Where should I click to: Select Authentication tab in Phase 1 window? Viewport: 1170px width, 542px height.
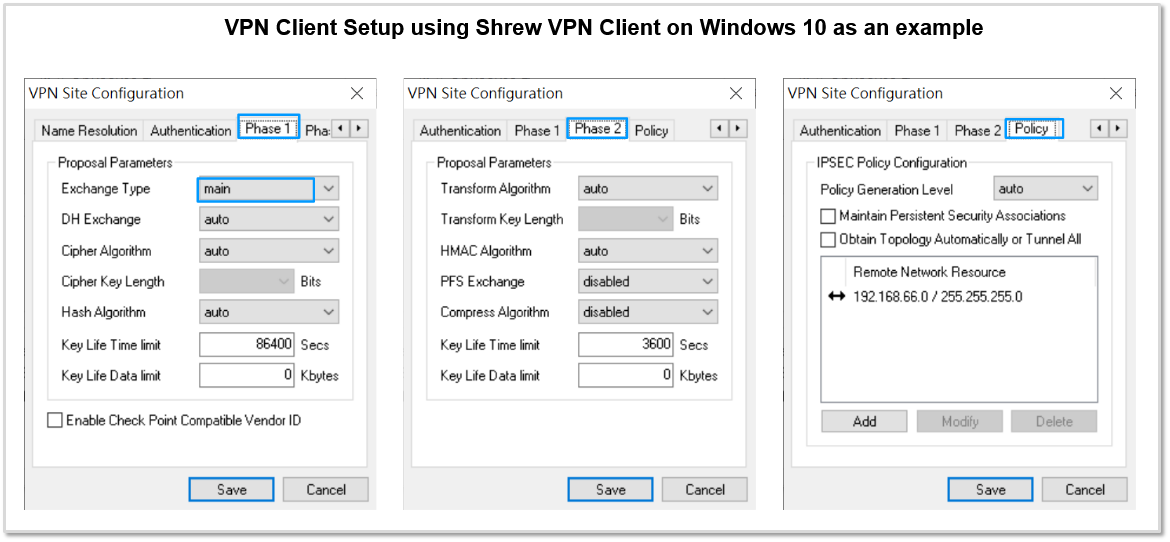click(x=191, y=131)
